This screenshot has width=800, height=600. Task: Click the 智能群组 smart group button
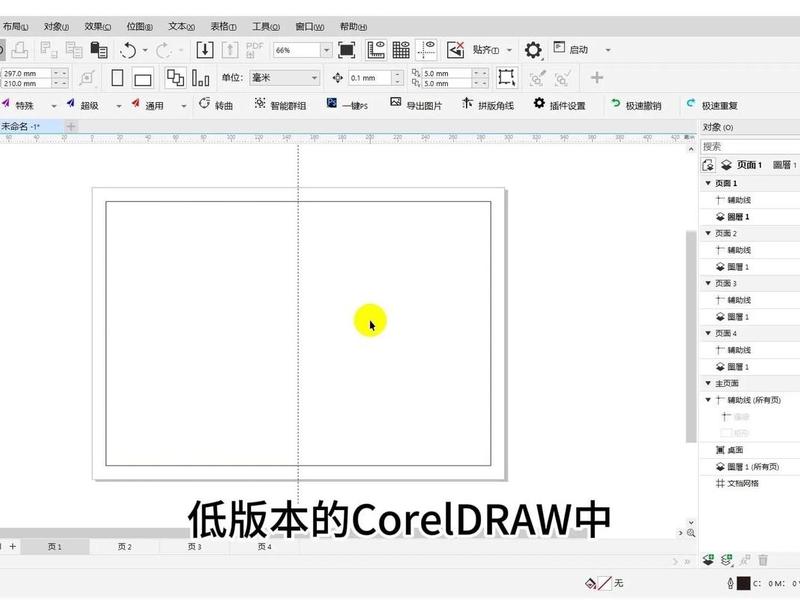click(x=281, y=105)
